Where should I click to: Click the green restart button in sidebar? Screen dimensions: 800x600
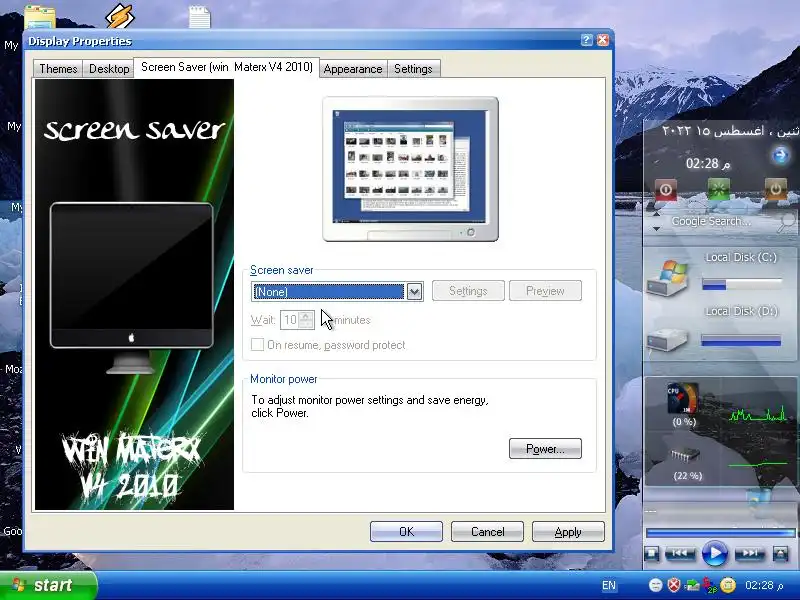click(719, 190)
